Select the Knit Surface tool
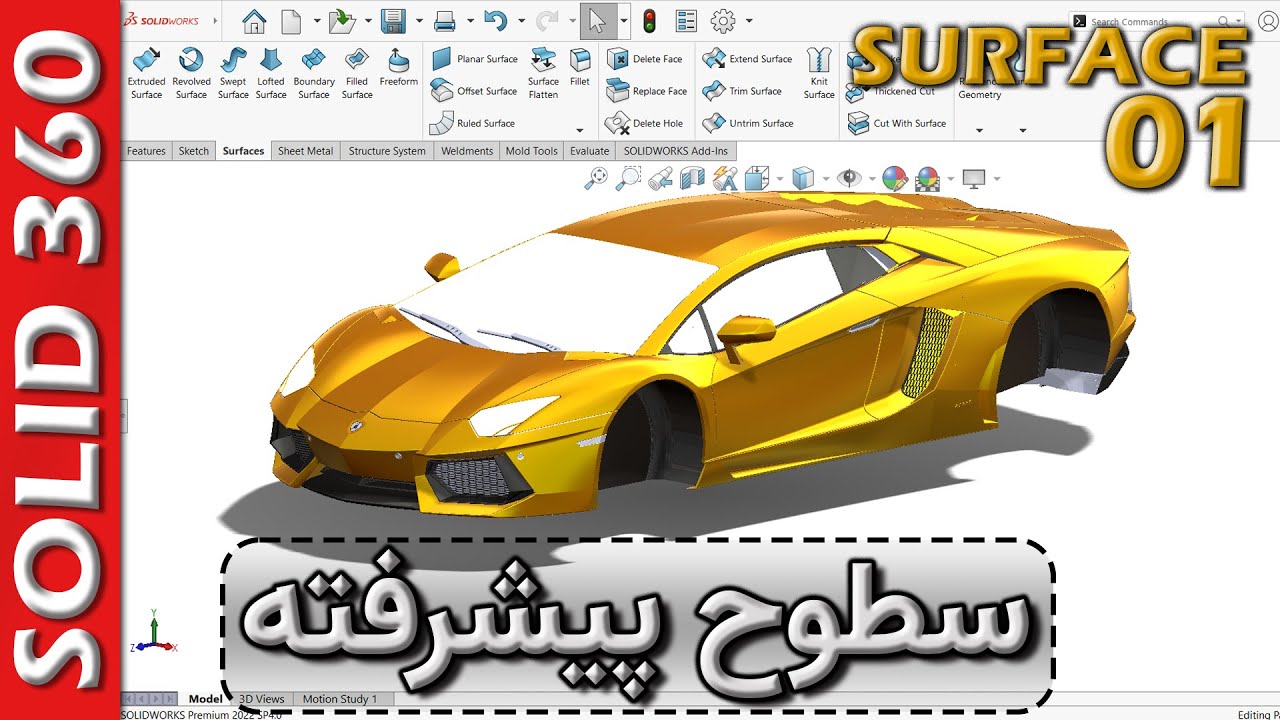1280x720 pixels. pos(819,74)
